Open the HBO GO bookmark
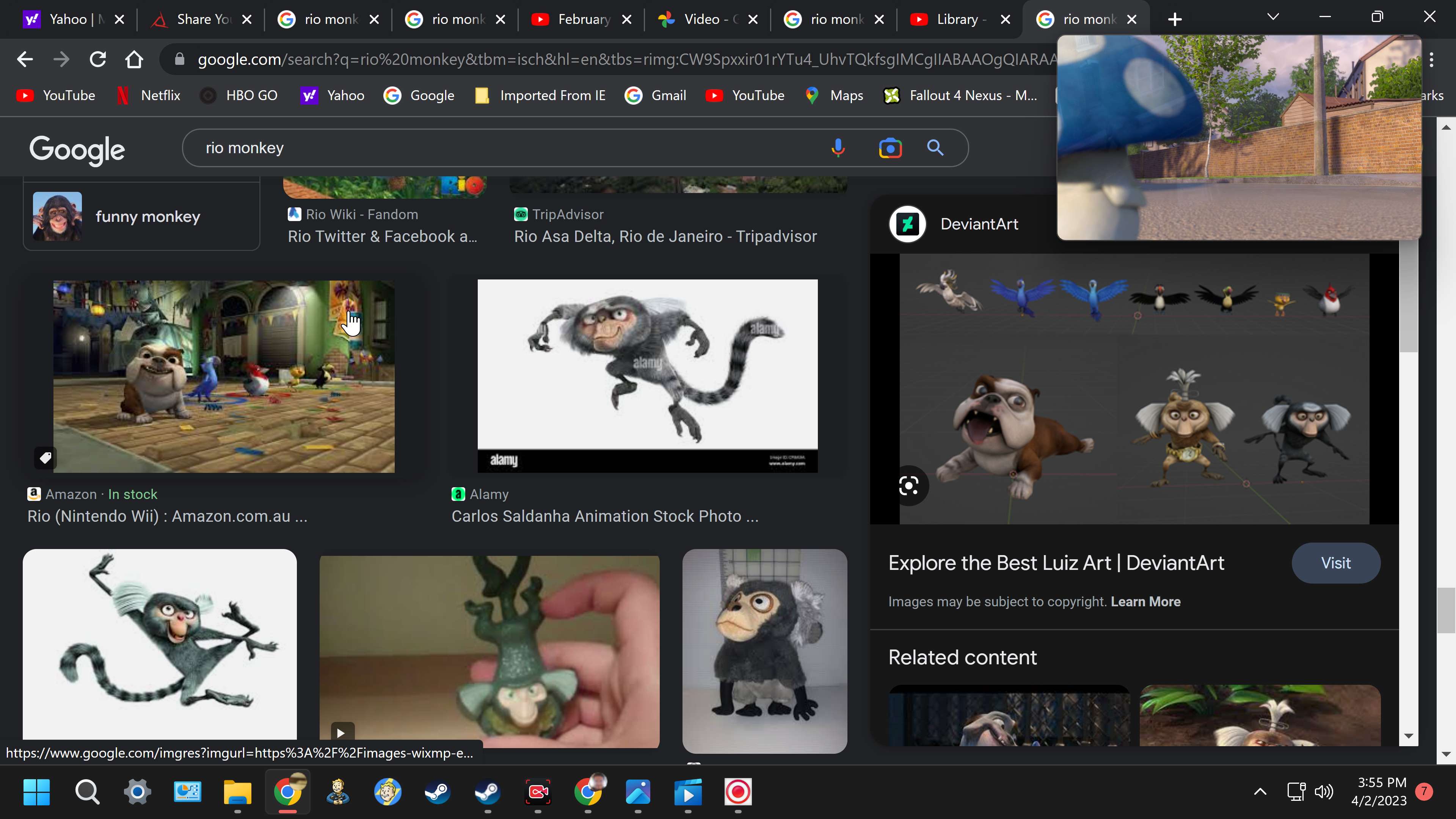The width and height of the screenshot is (1456, 819). point(239,96)
